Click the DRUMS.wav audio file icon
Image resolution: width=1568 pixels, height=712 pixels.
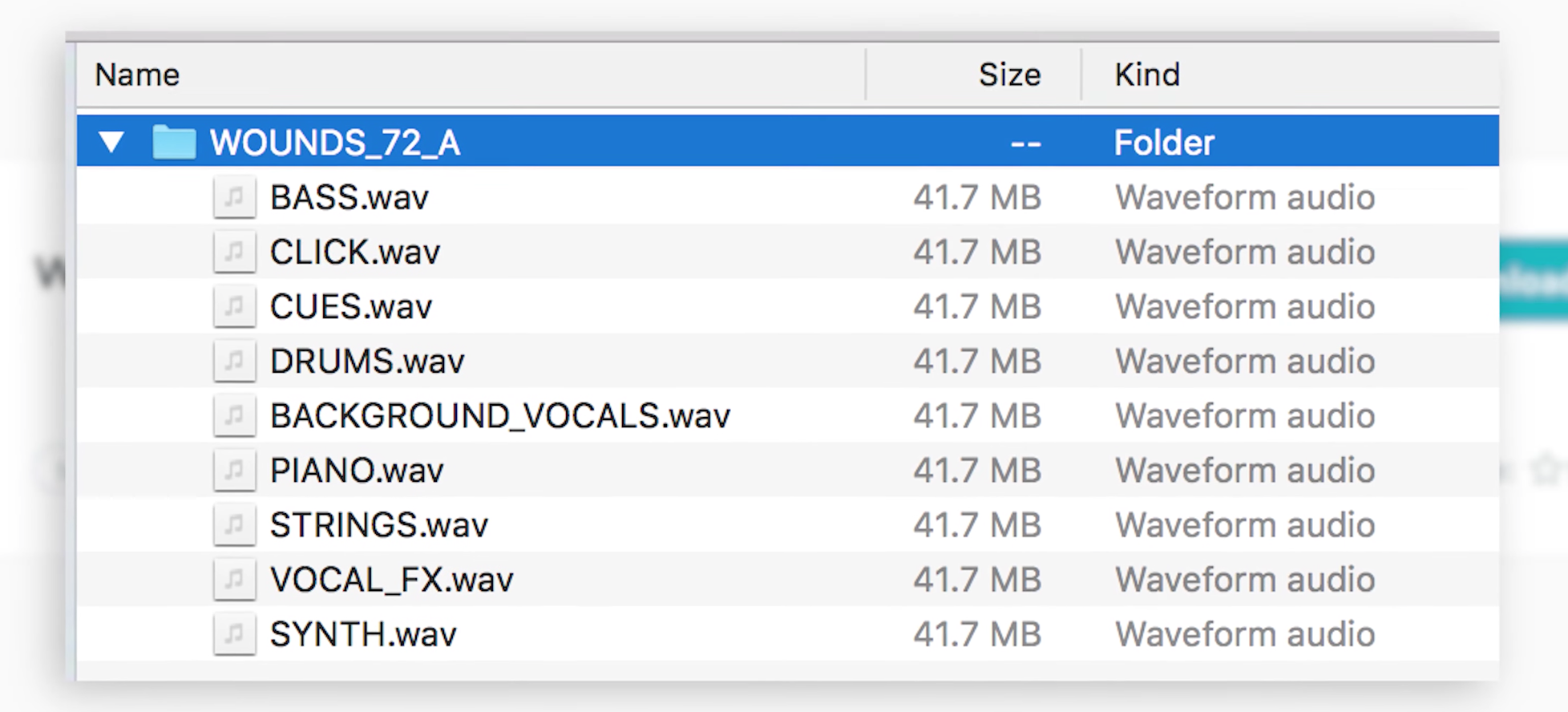[234, 361]
